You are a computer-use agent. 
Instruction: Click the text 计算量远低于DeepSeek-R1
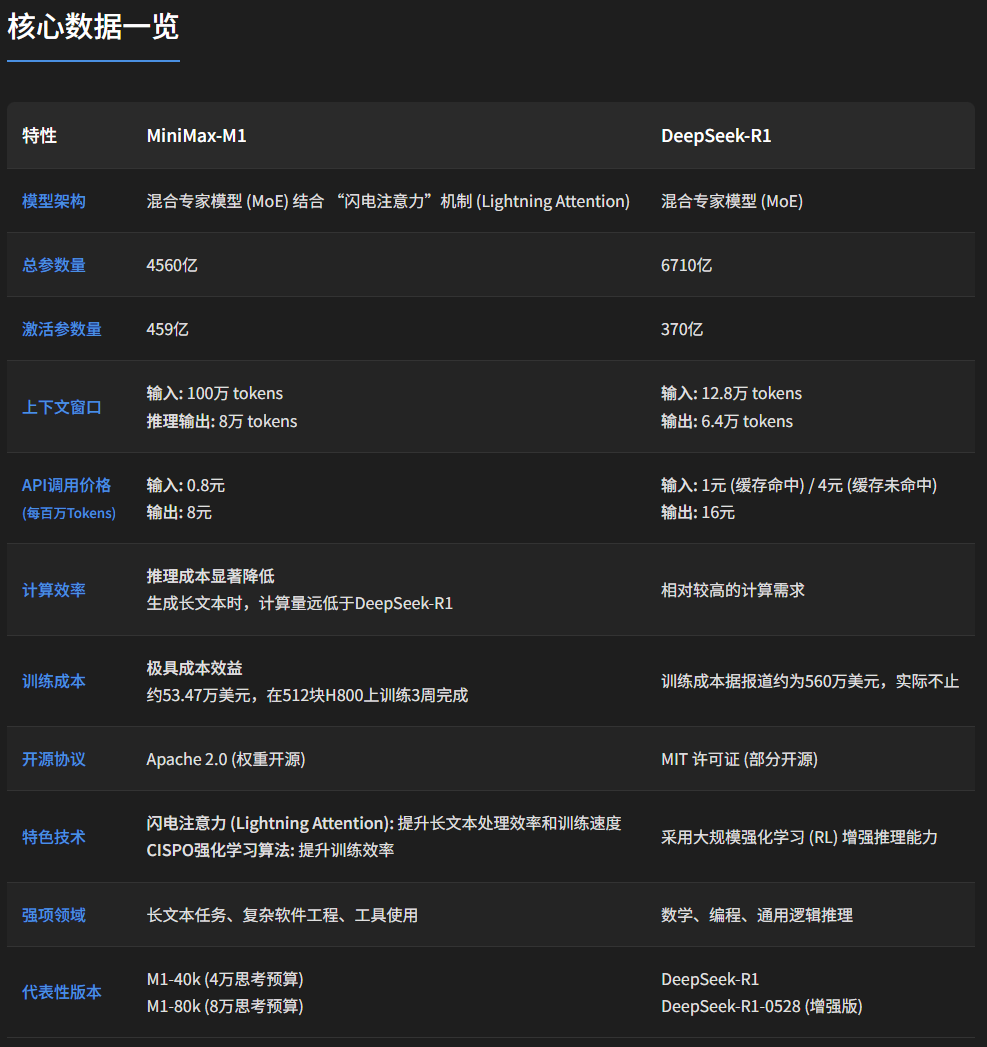(x=356, y=604)
